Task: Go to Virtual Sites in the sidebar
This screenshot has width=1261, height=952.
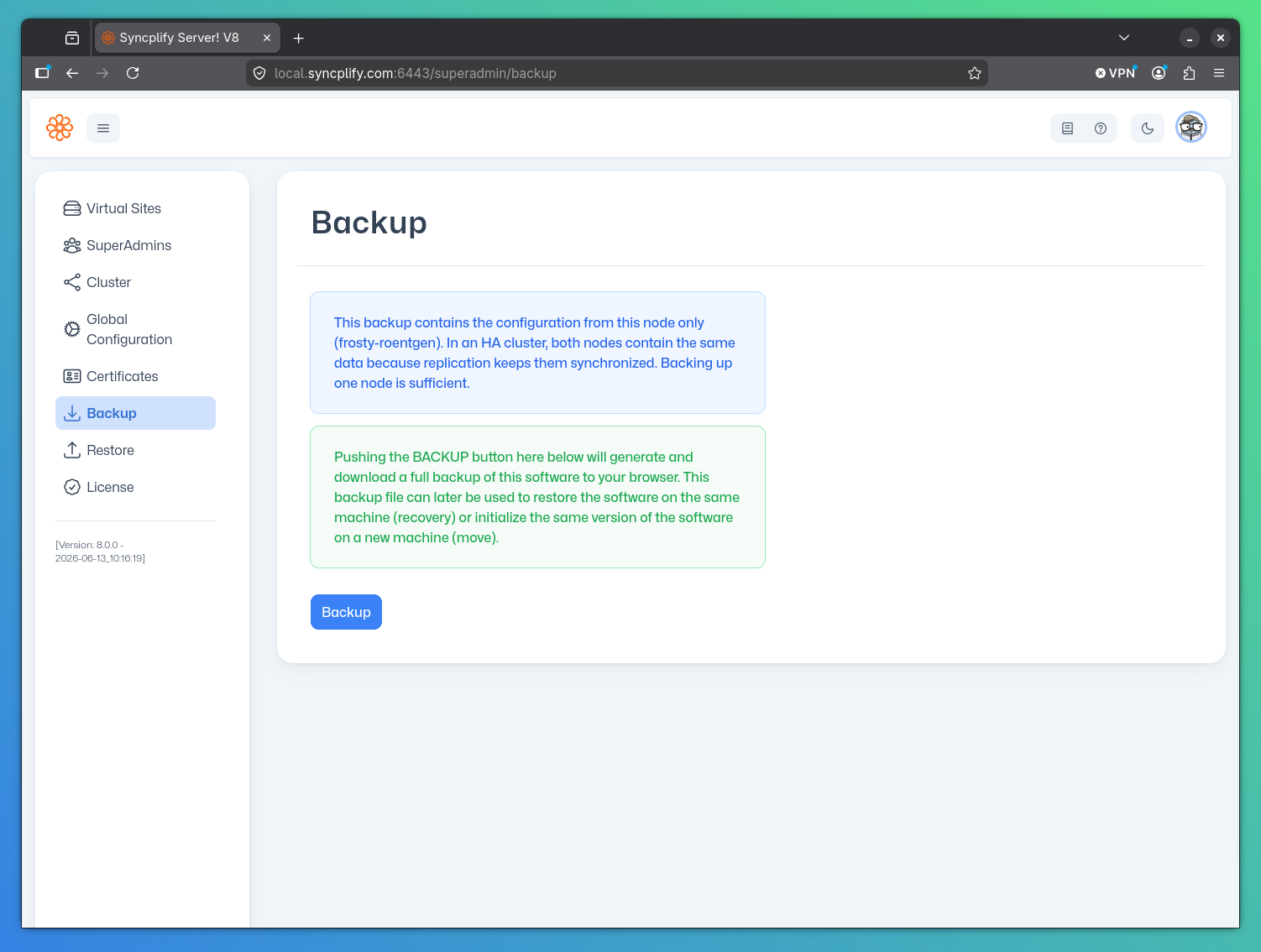Action: pos(135,208)
